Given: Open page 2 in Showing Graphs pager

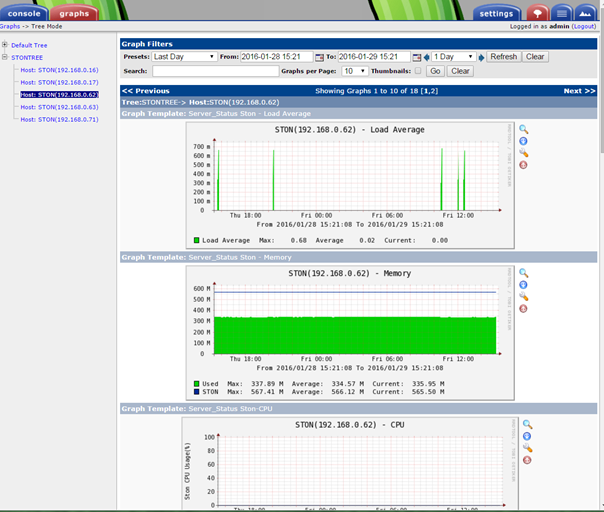Looking at the screenshot, I should pos(433,91).
